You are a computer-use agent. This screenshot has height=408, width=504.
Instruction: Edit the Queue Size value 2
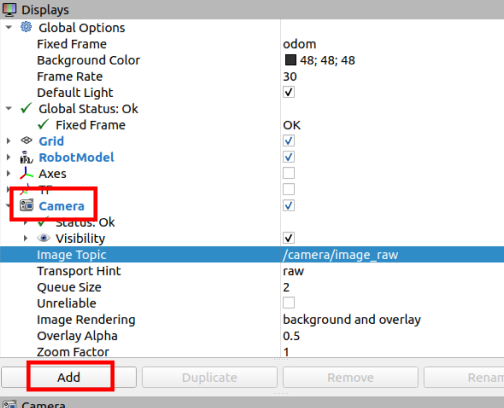(286, 287)
